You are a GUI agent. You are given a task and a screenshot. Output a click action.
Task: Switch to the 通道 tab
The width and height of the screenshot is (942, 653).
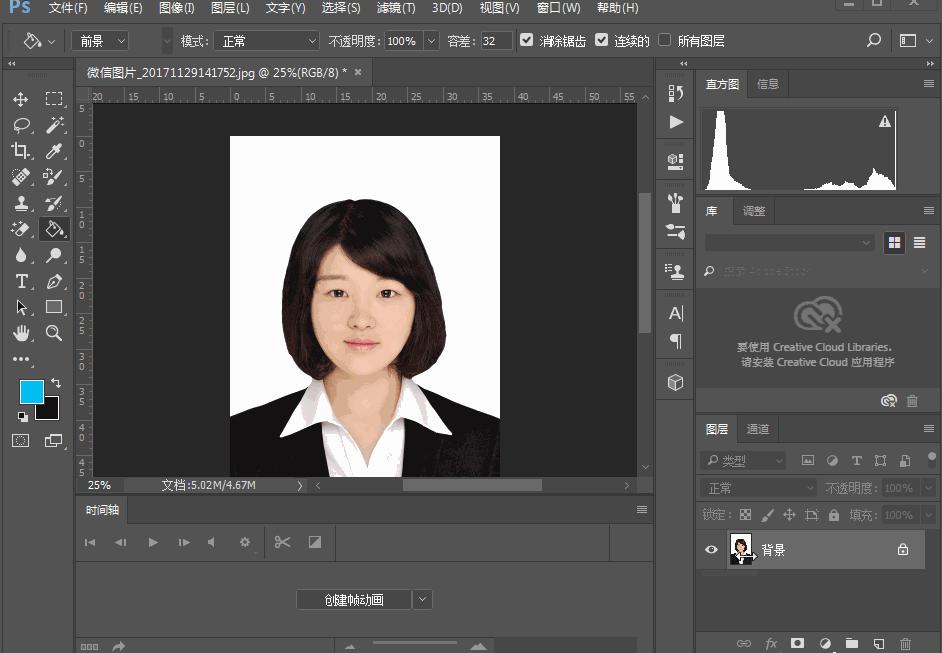click(x=757, y=428)
